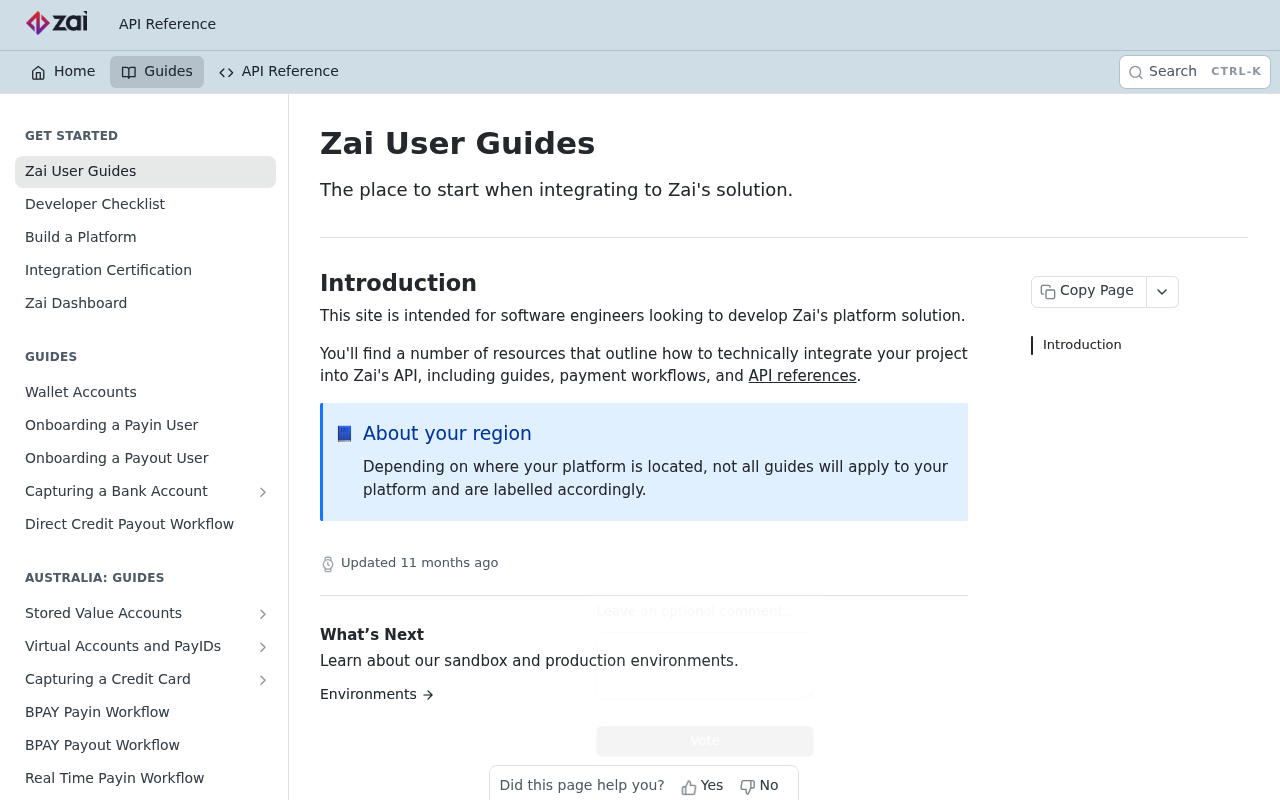1280x800 pixels.
Task: Click the Home house icon
Action: [38, 72]
